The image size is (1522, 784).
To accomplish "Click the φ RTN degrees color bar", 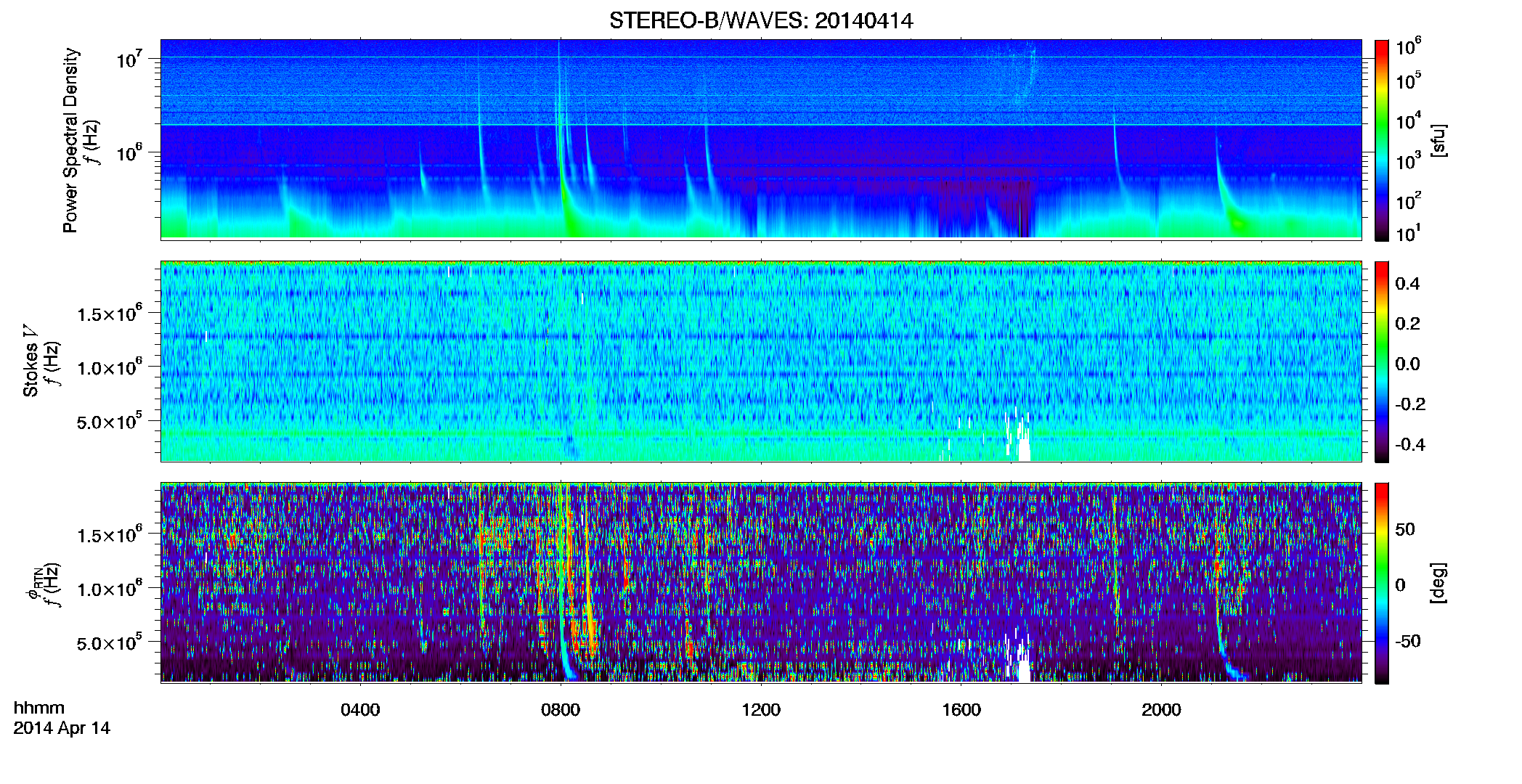I will pyautogui.click(x=1382, y=583).
